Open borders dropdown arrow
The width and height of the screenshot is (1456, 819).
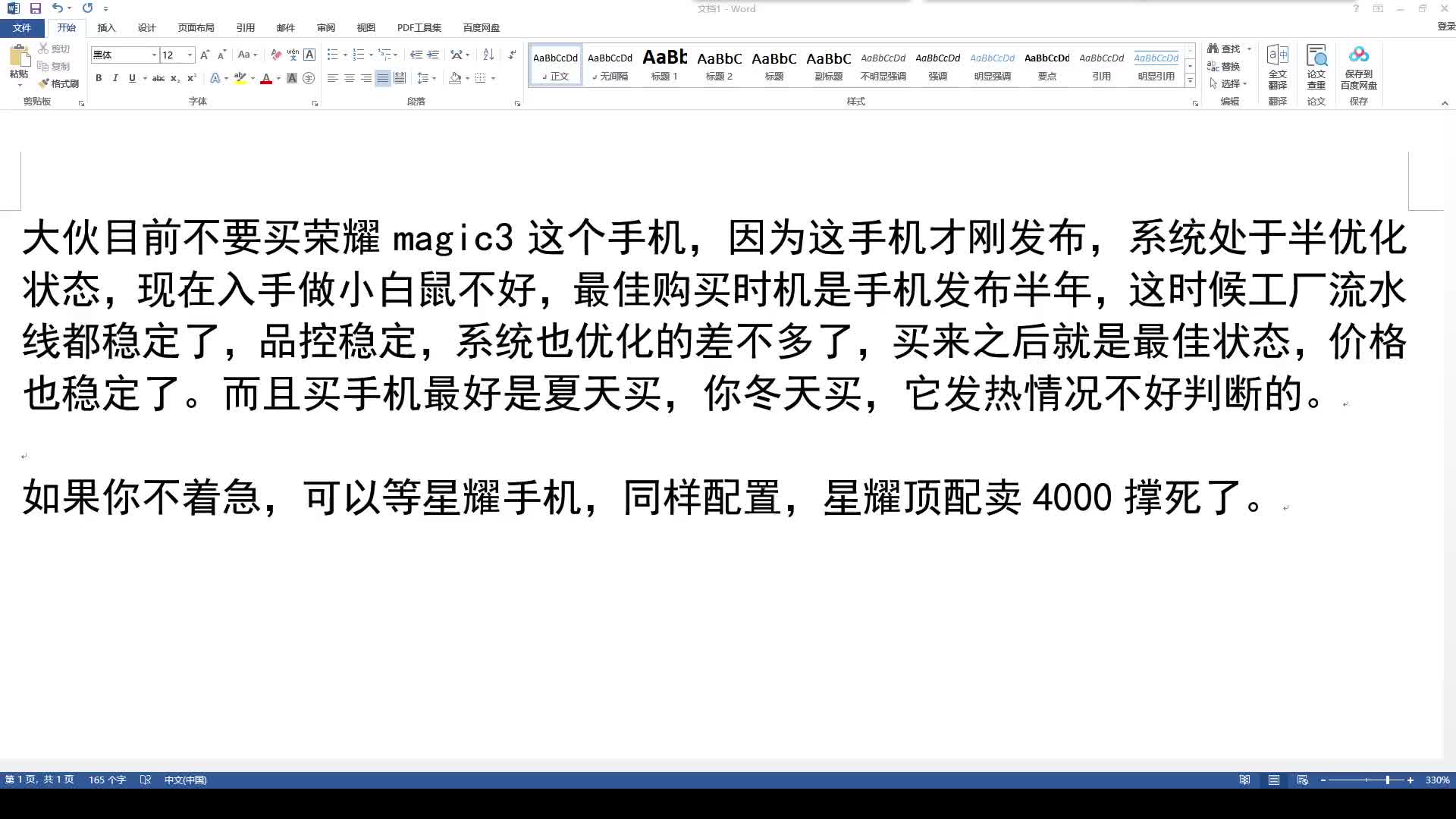click(x=493, y=78)
